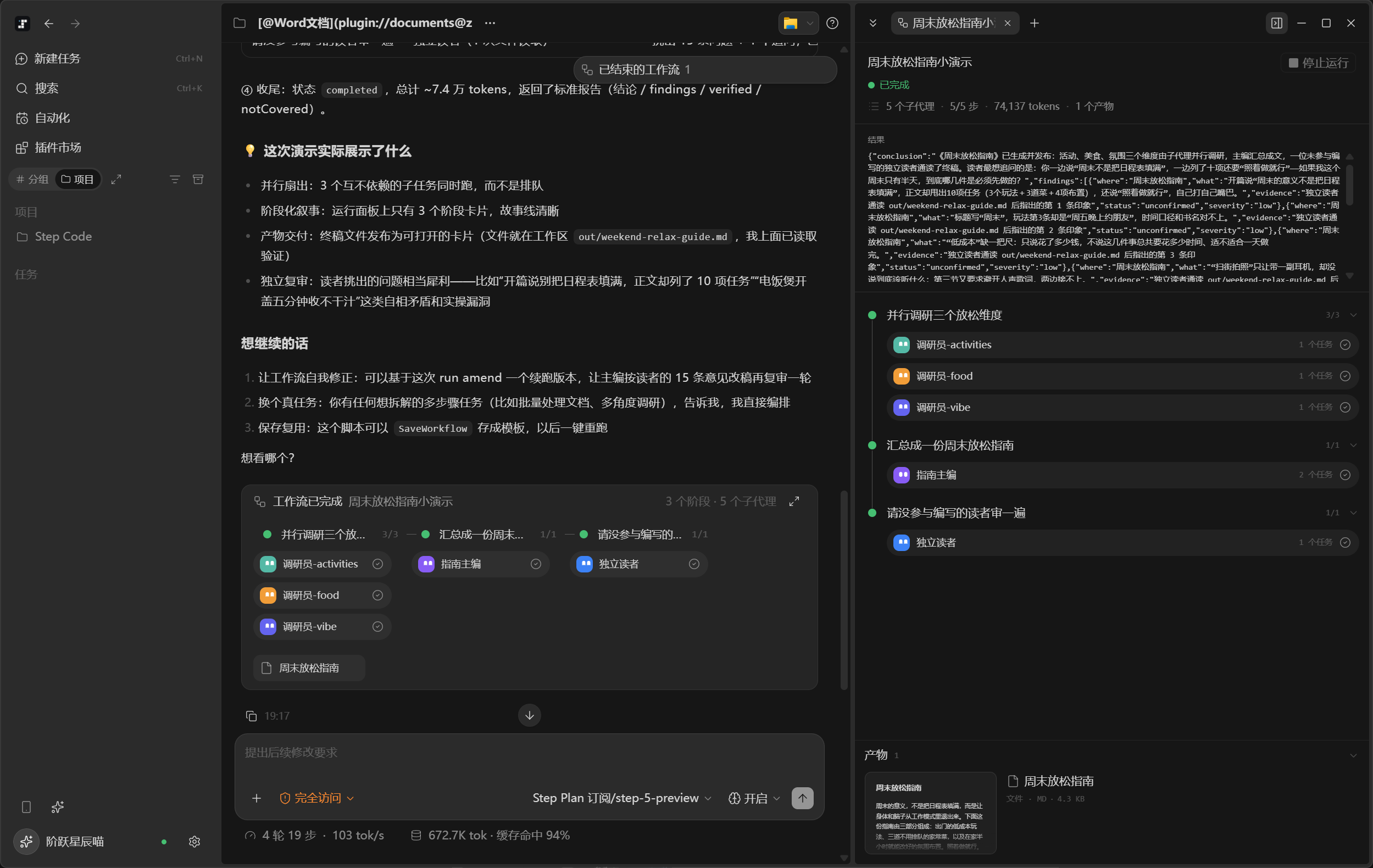The width and height of the screenshot is (1373, 868).
Task: Open the 调研员-food row in right panel
Action: click(x=1122, y=376)
